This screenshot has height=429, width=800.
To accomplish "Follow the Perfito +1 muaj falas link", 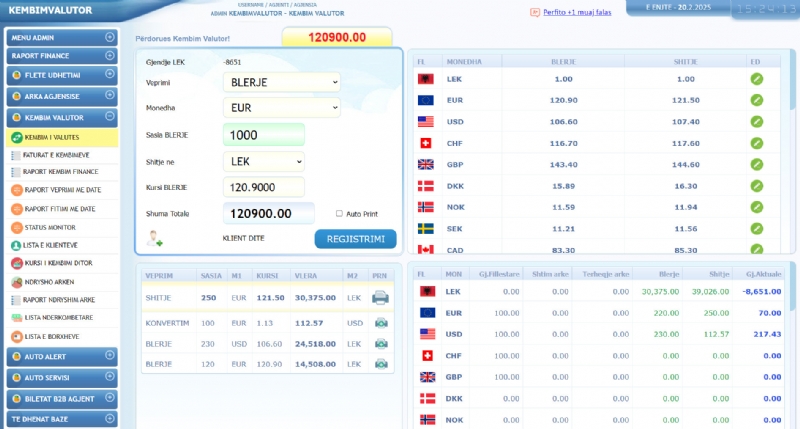I will (x=577, y=12).
